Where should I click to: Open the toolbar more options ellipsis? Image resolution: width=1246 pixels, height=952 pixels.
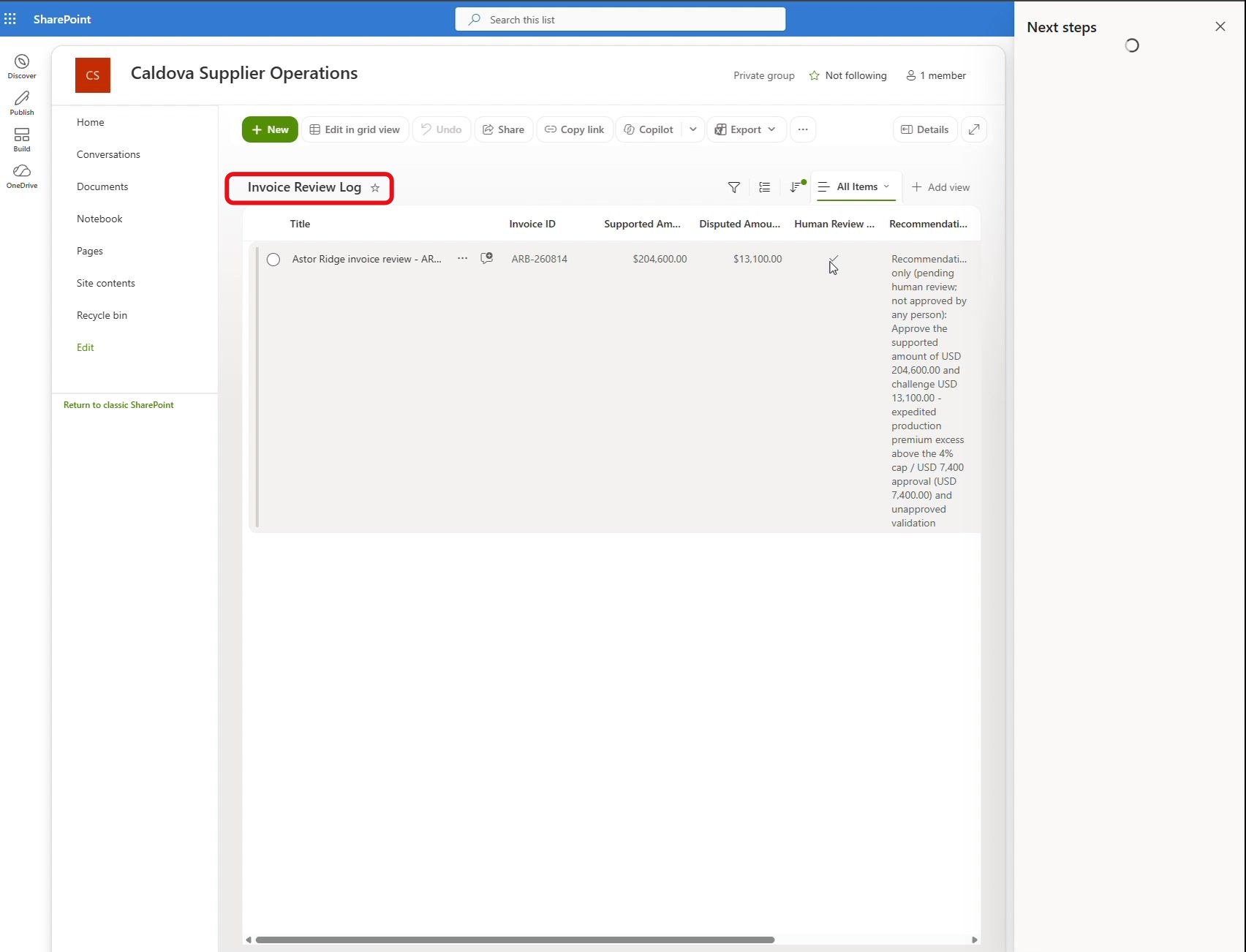point(803,129)
